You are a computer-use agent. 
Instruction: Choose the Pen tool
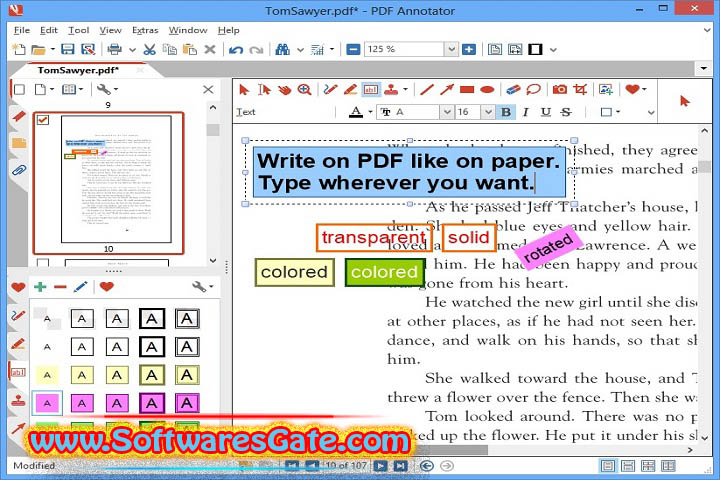(x=330, y=90)
